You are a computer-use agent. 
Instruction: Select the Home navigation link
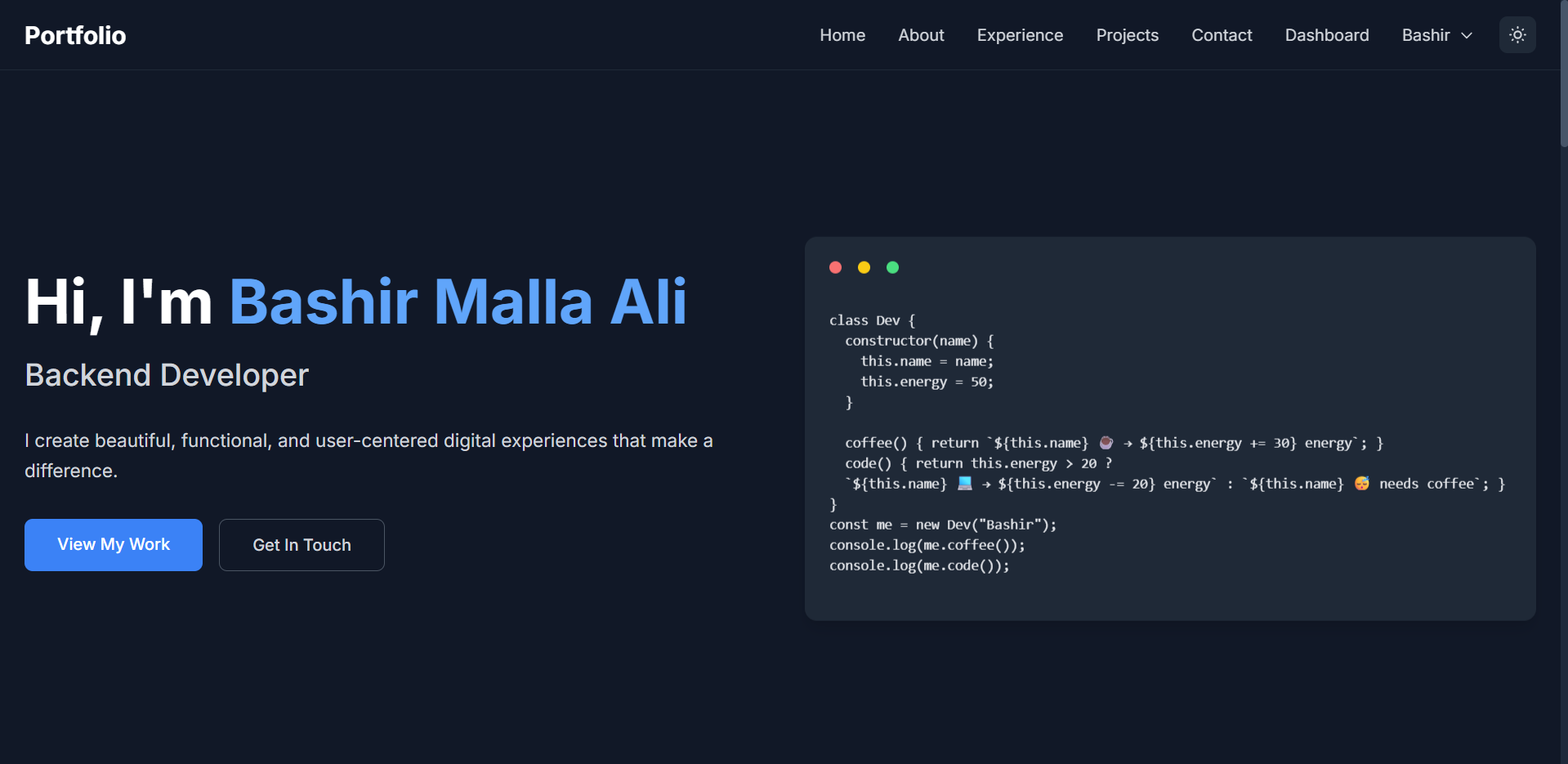pyautogui.click(x=842, y=34)
